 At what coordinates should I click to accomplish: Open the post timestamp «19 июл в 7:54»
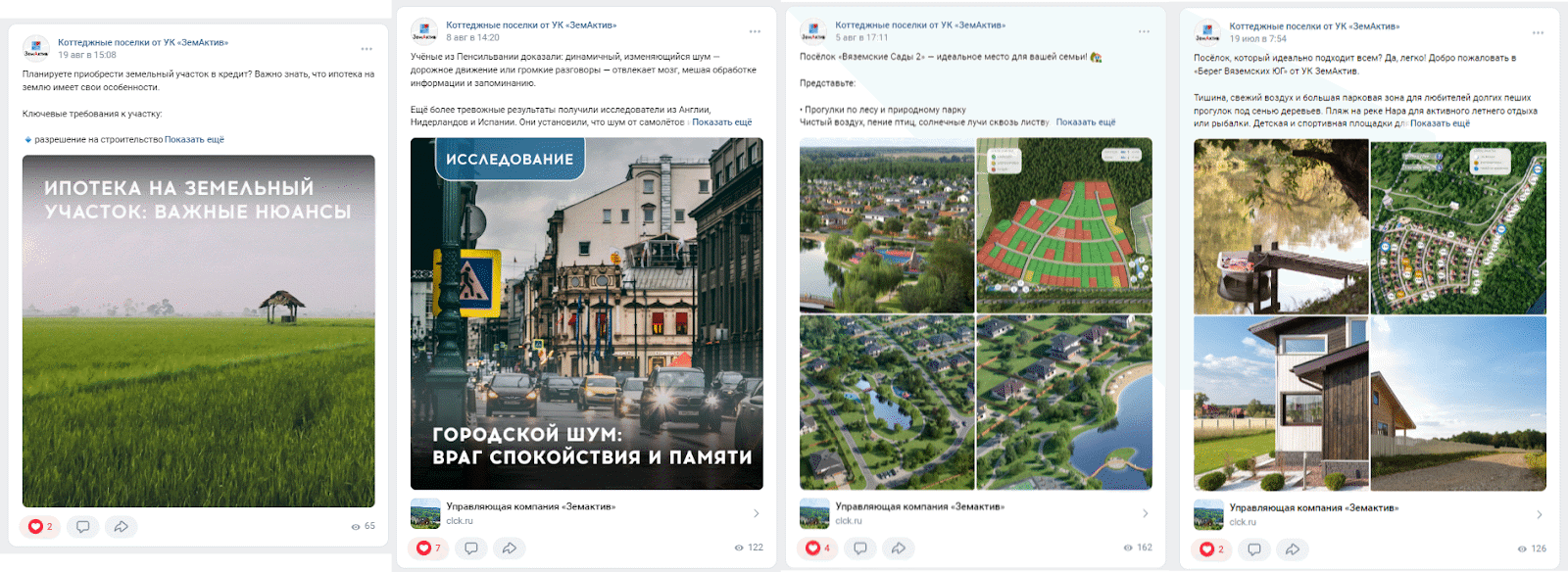(1257, 39)
